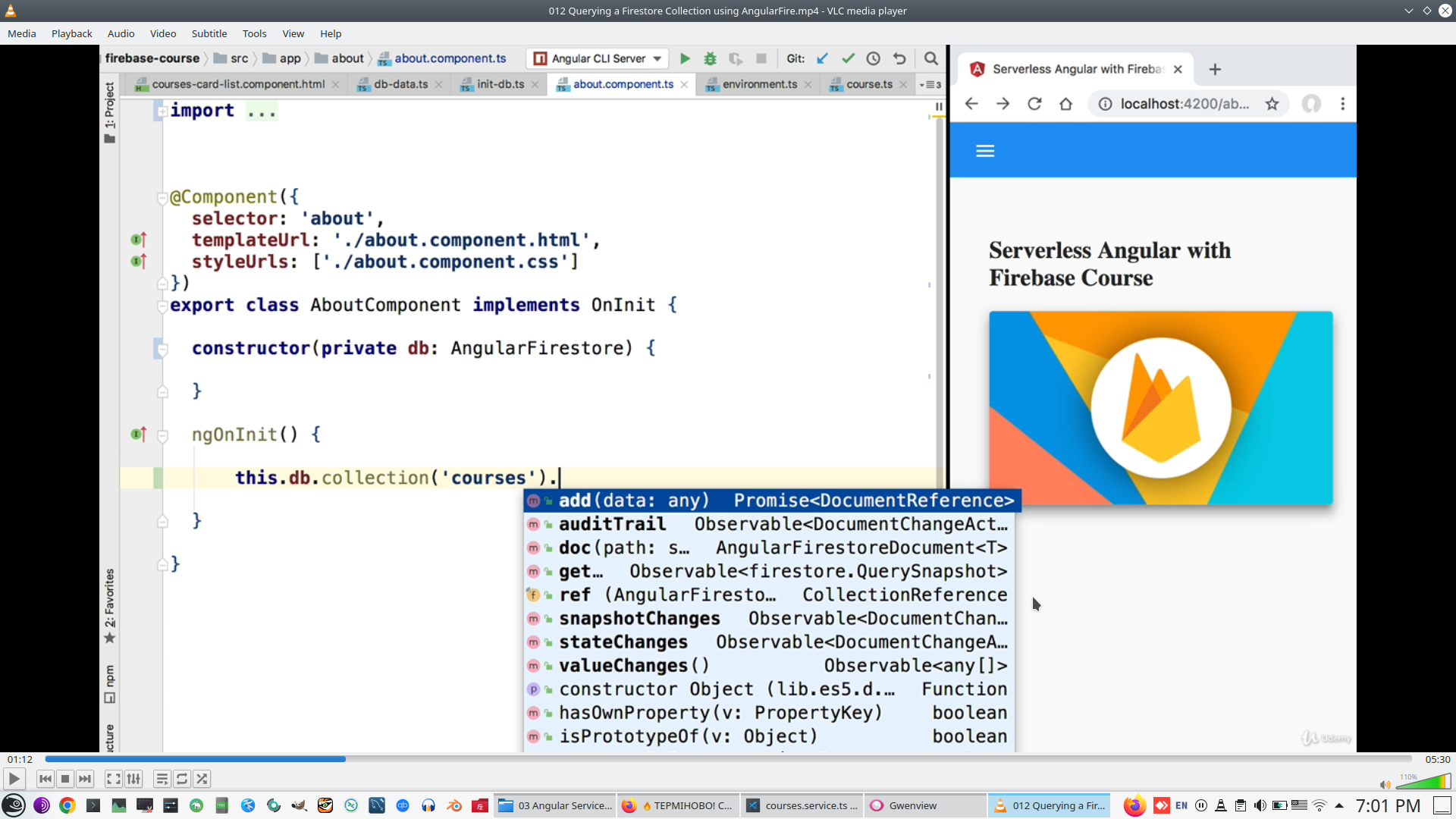1456x819 pixels.
Task: Toggle loop repeat mode
Action: tap(182, 779)
